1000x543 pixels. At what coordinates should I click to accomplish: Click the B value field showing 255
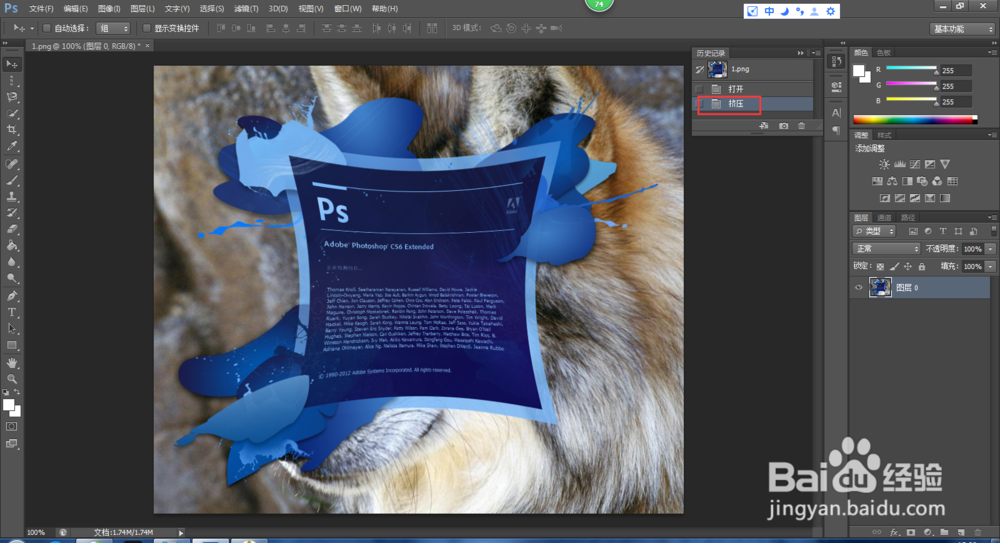(x=955, y=102)
